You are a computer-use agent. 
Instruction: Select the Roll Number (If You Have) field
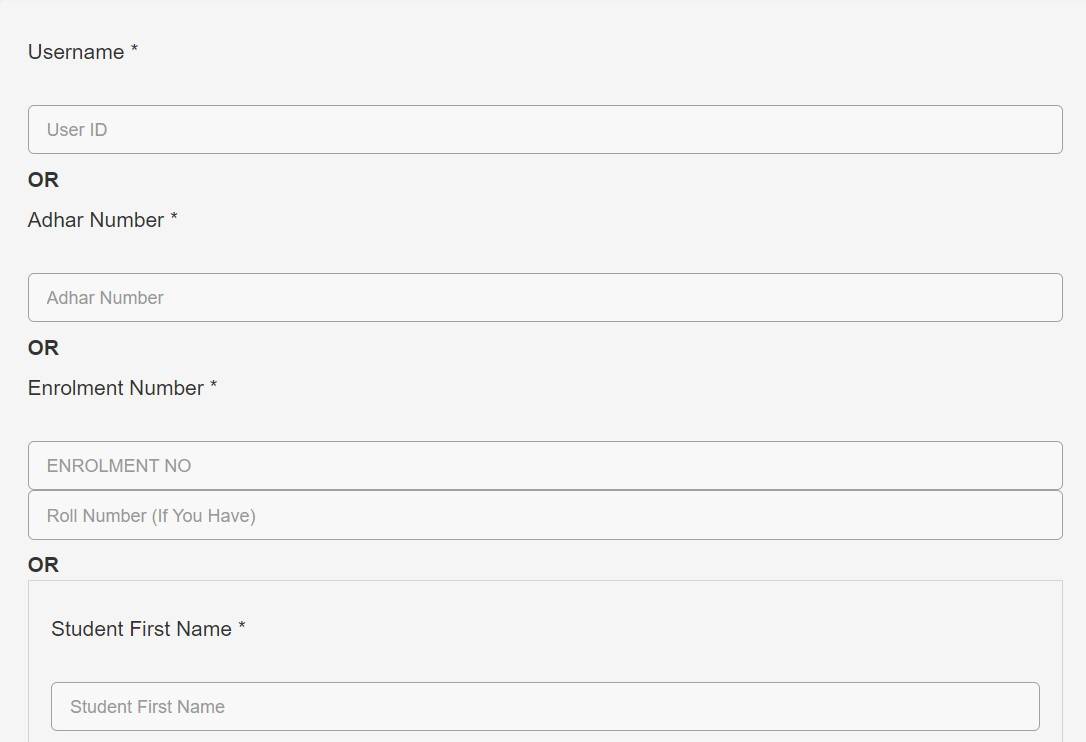545,516
